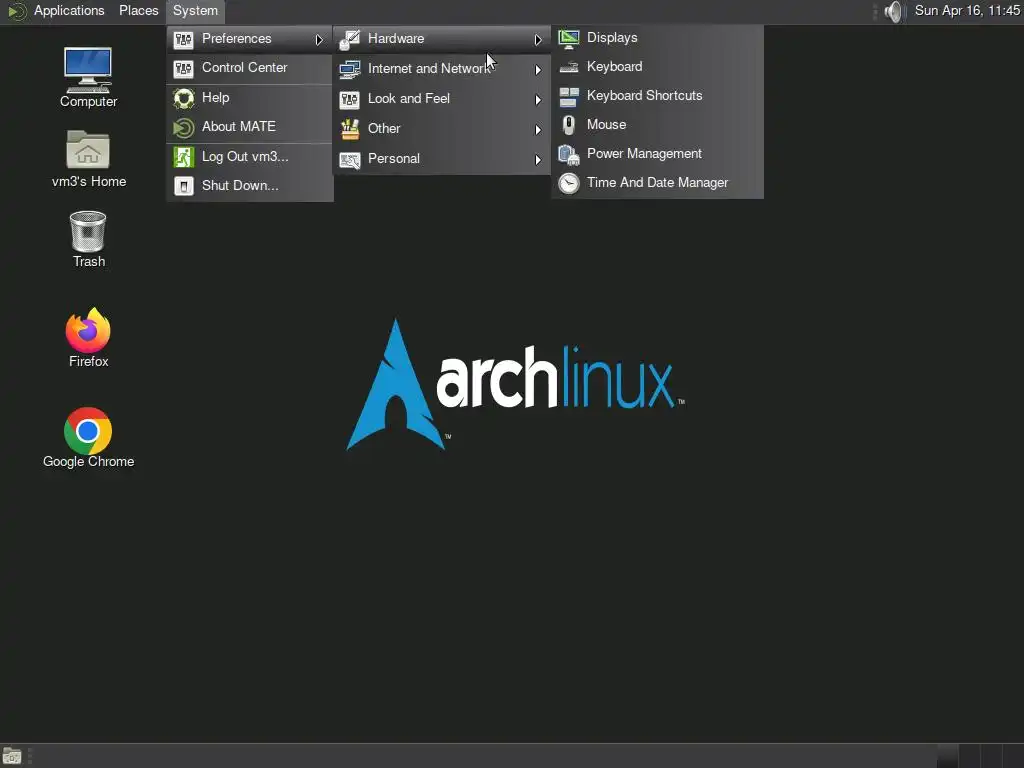Click the show desktop icon in bottom panel
1024x768 pixels.
click(12, 756)
